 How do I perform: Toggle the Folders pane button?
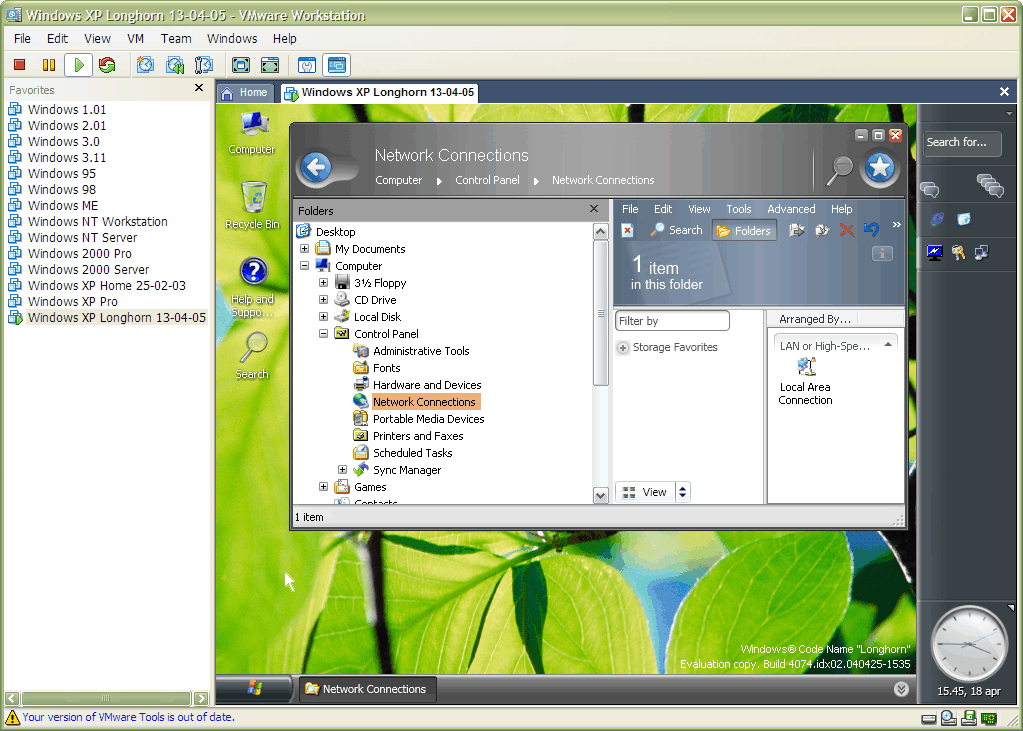[744, 230]
